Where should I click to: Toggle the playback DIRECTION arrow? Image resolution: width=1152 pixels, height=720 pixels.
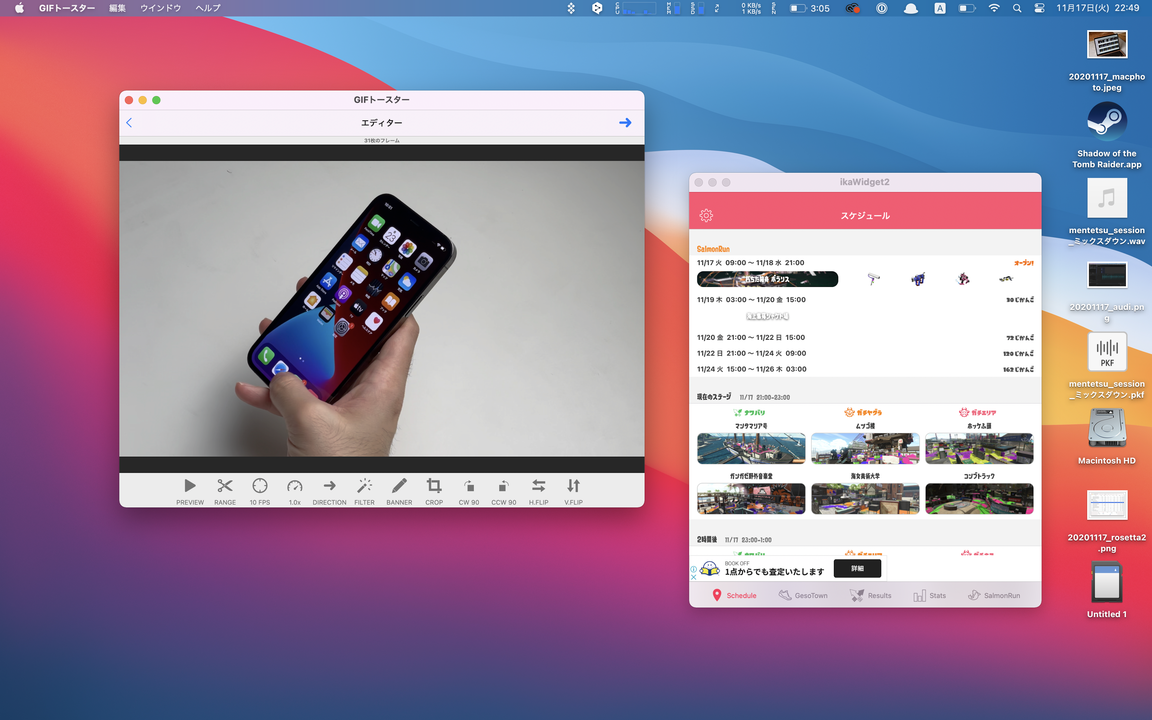click(329, 491)
